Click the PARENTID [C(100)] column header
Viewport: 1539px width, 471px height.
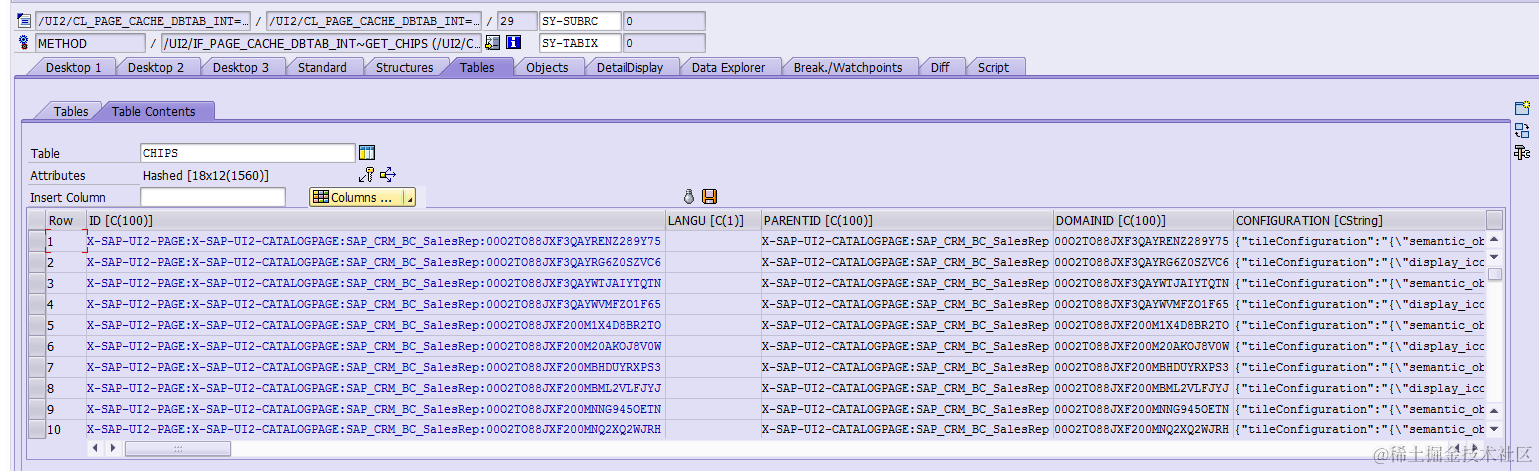pyautogui.click(x=906, y=220)
